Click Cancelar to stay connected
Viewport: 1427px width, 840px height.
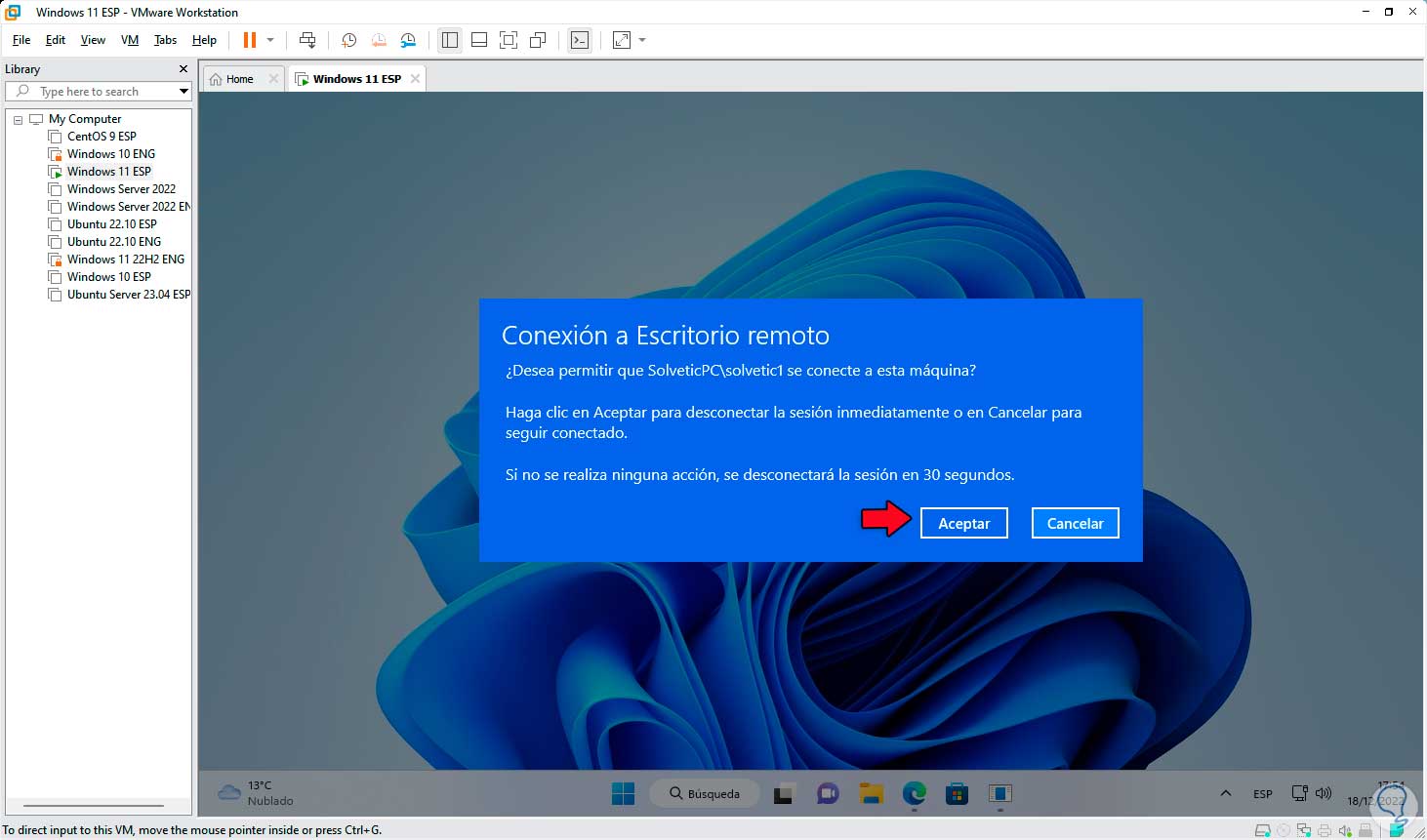coord(1076,524)
